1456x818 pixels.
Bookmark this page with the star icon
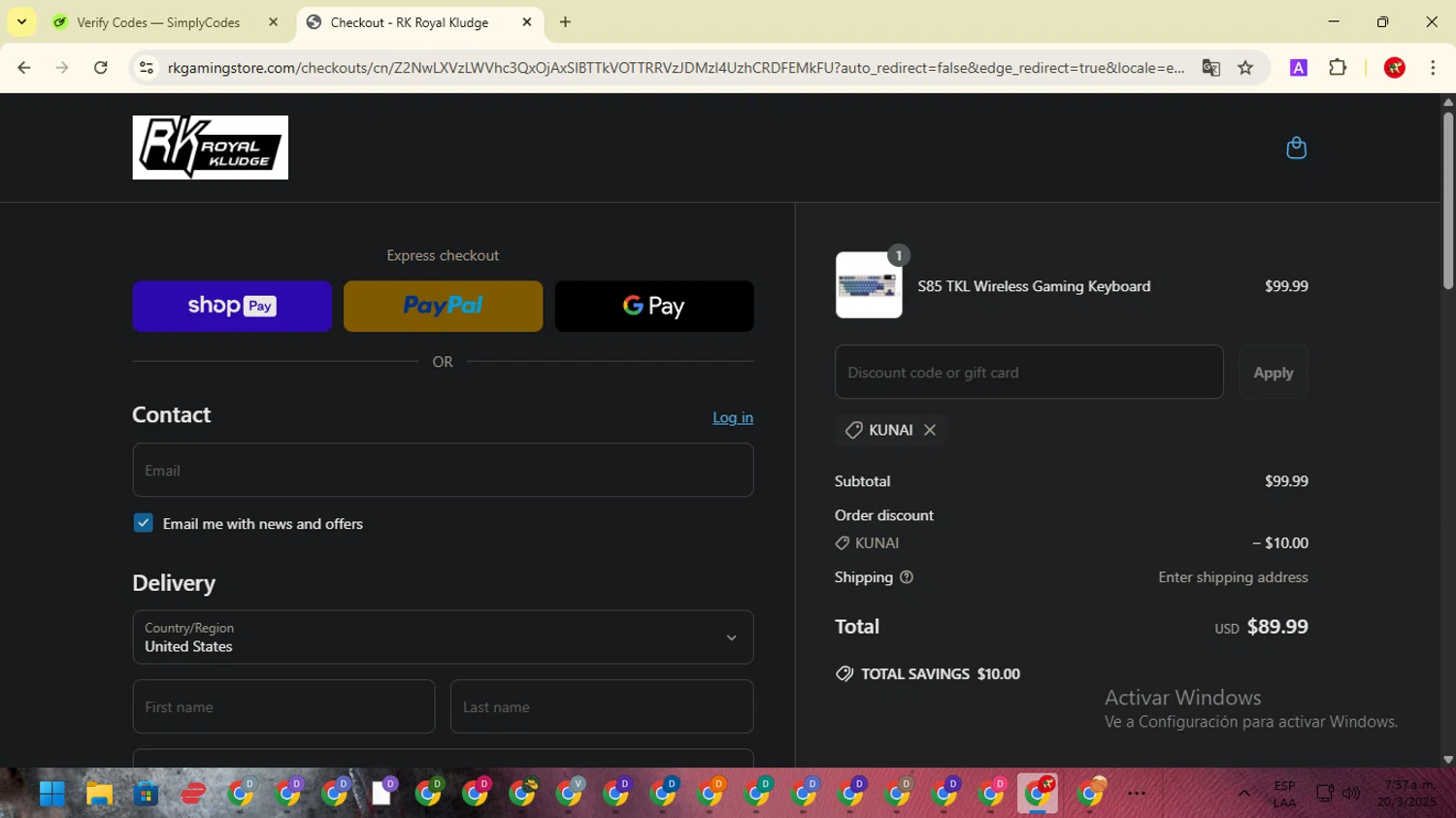tap(1245, 68)
